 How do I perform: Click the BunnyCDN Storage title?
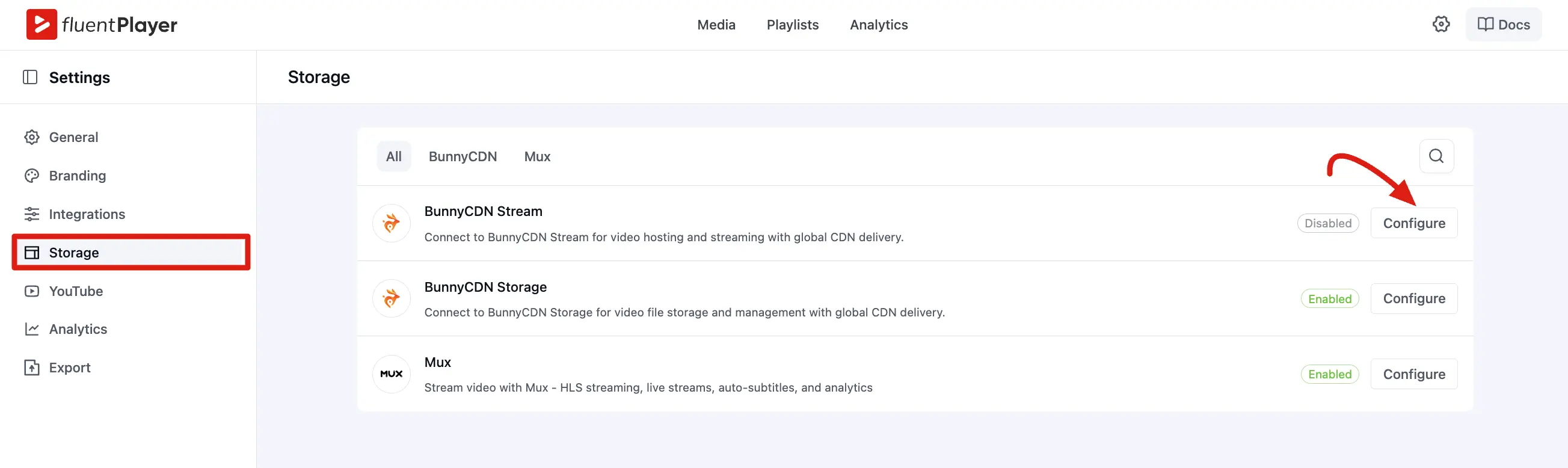(485, 287)
